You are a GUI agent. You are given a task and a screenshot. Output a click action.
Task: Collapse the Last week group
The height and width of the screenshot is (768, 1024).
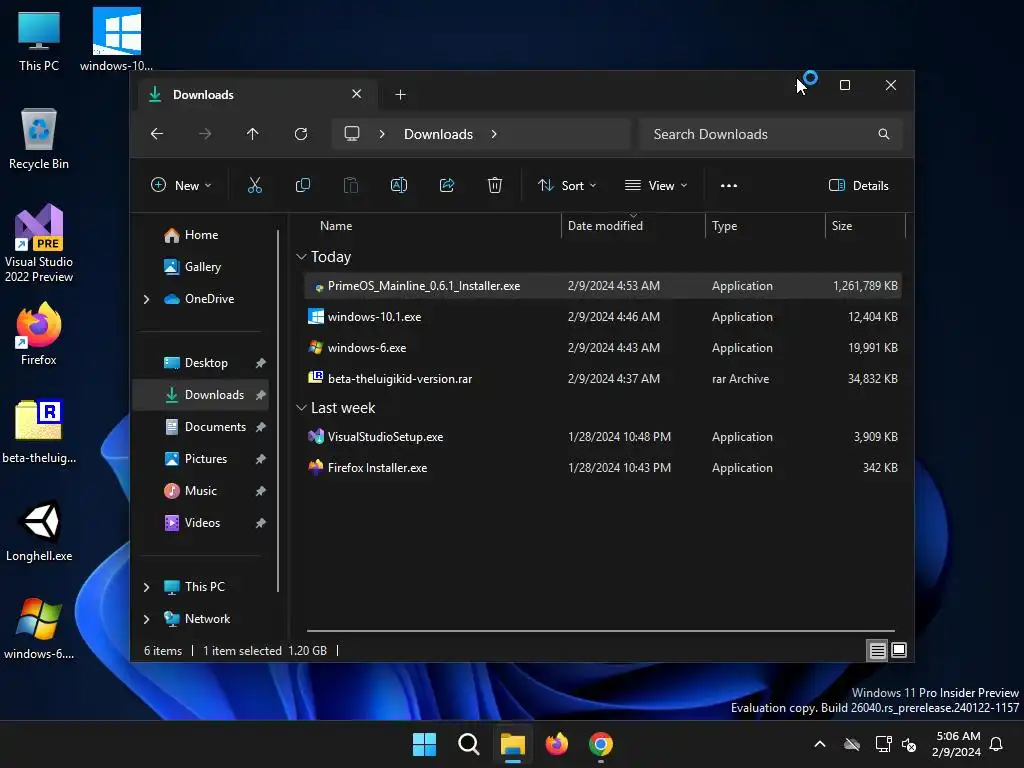pyautogui.click(x=301, y=408)
